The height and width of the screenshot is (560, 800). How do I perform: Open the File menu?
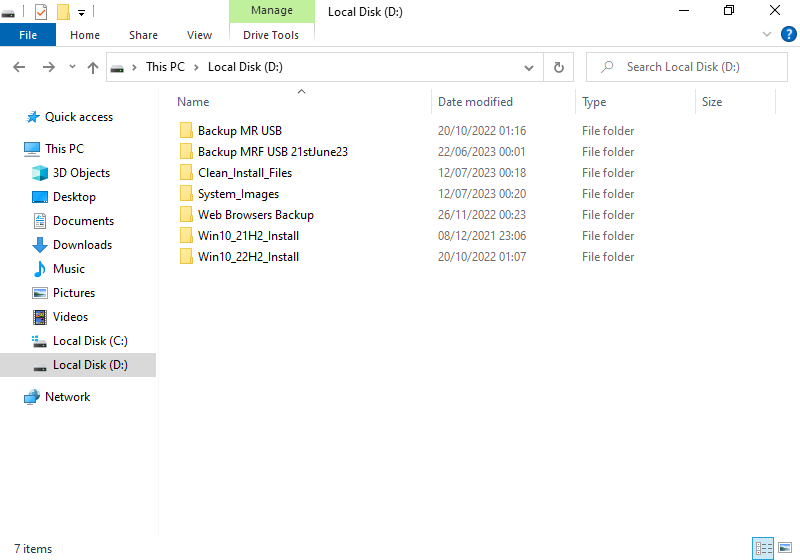coord(28,35)
